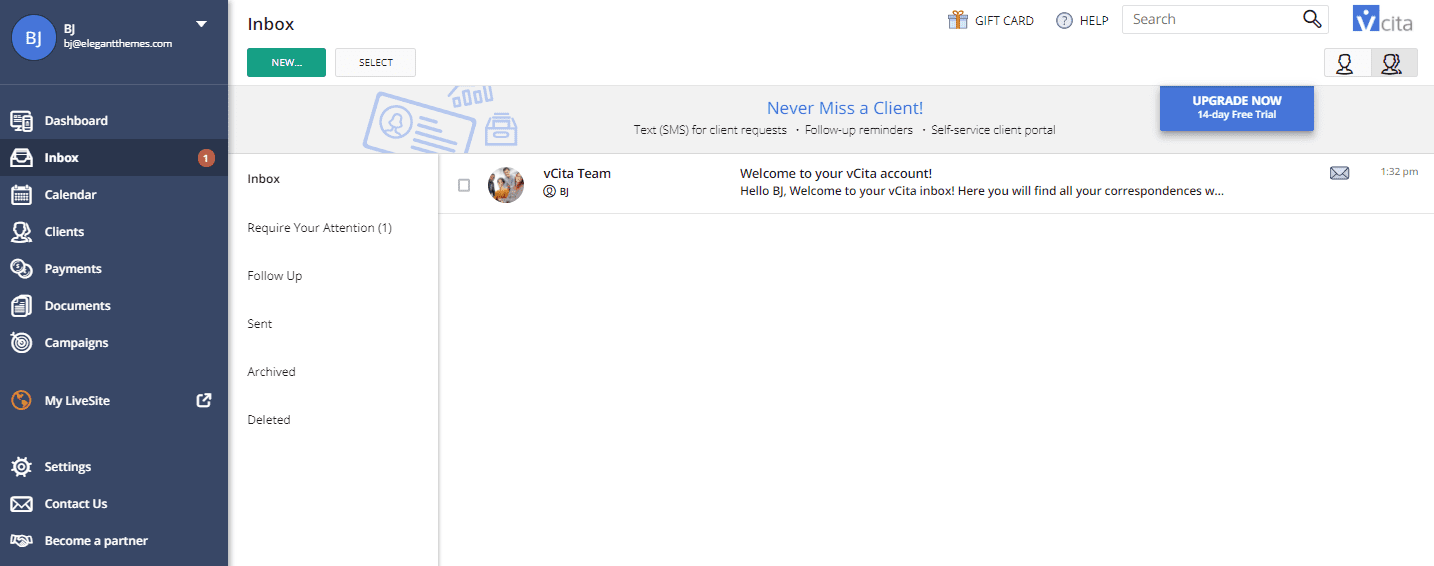Click the UPGRADE NOW free trial button
Image resolution: width=1434 pixels, height=566 pixels.
(x=1237, y=107)
